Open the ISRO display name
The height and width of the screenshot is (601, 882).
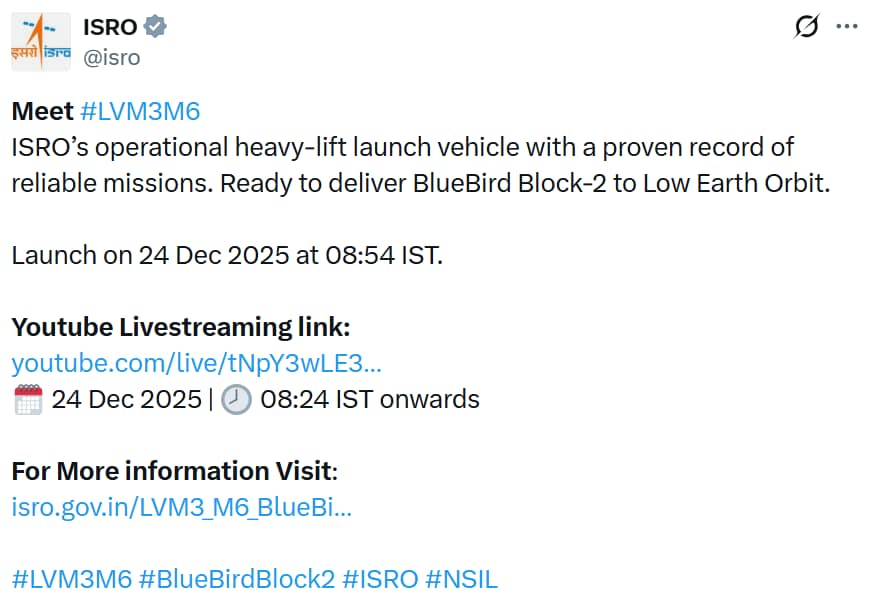[x=110, y=27]
